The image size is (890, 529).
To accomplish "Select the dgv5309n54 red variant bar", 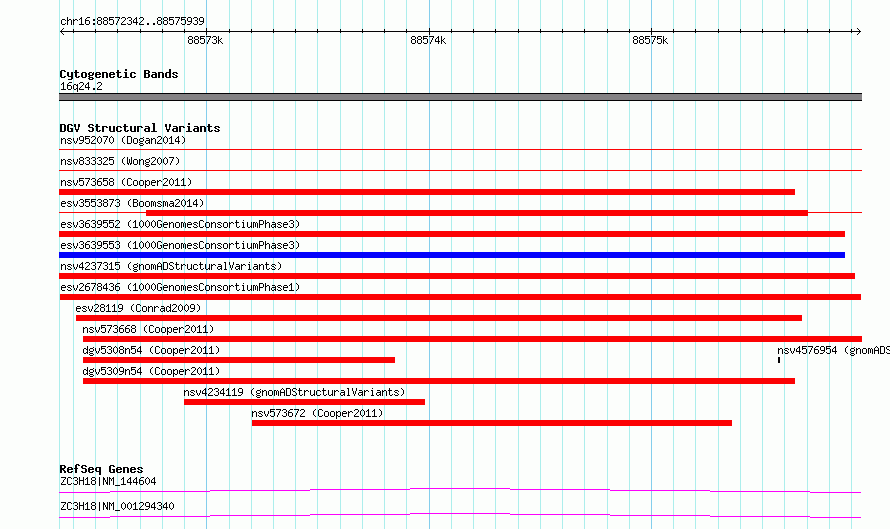I will click(x=439, y=381).
